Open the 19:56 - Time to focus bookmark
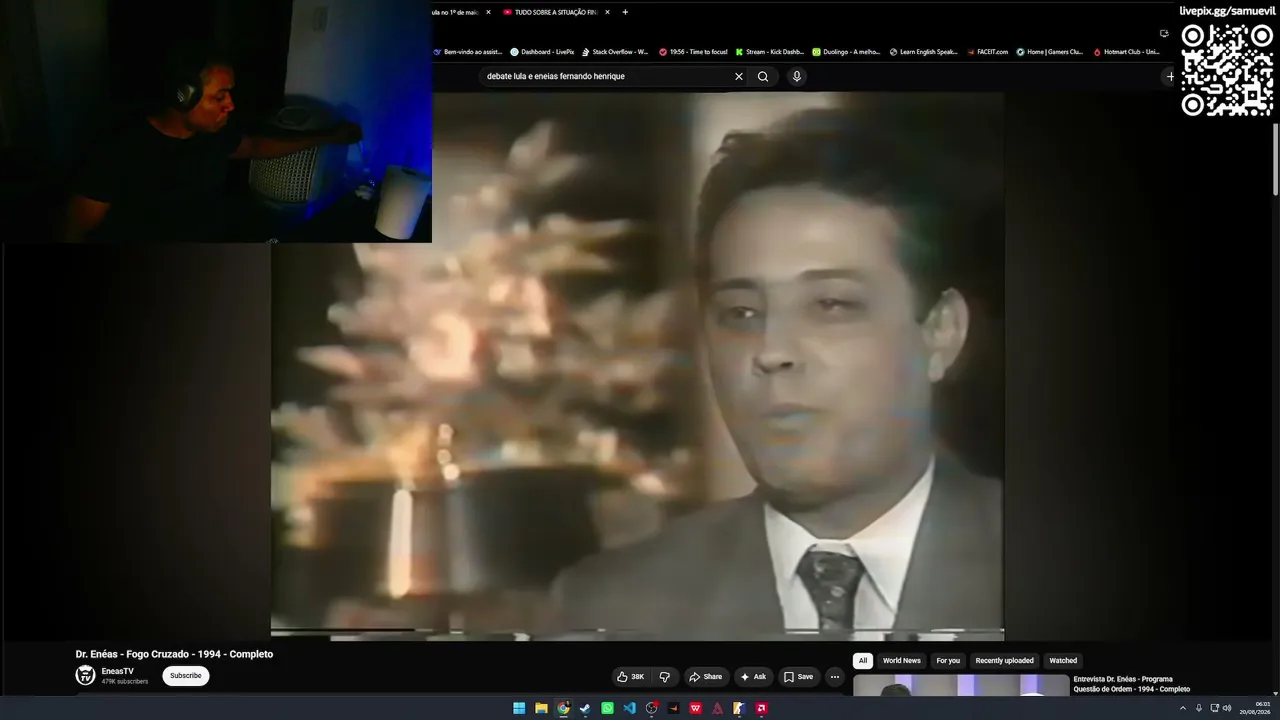Viewport: 1280px width, 720px height. (693, 52)
